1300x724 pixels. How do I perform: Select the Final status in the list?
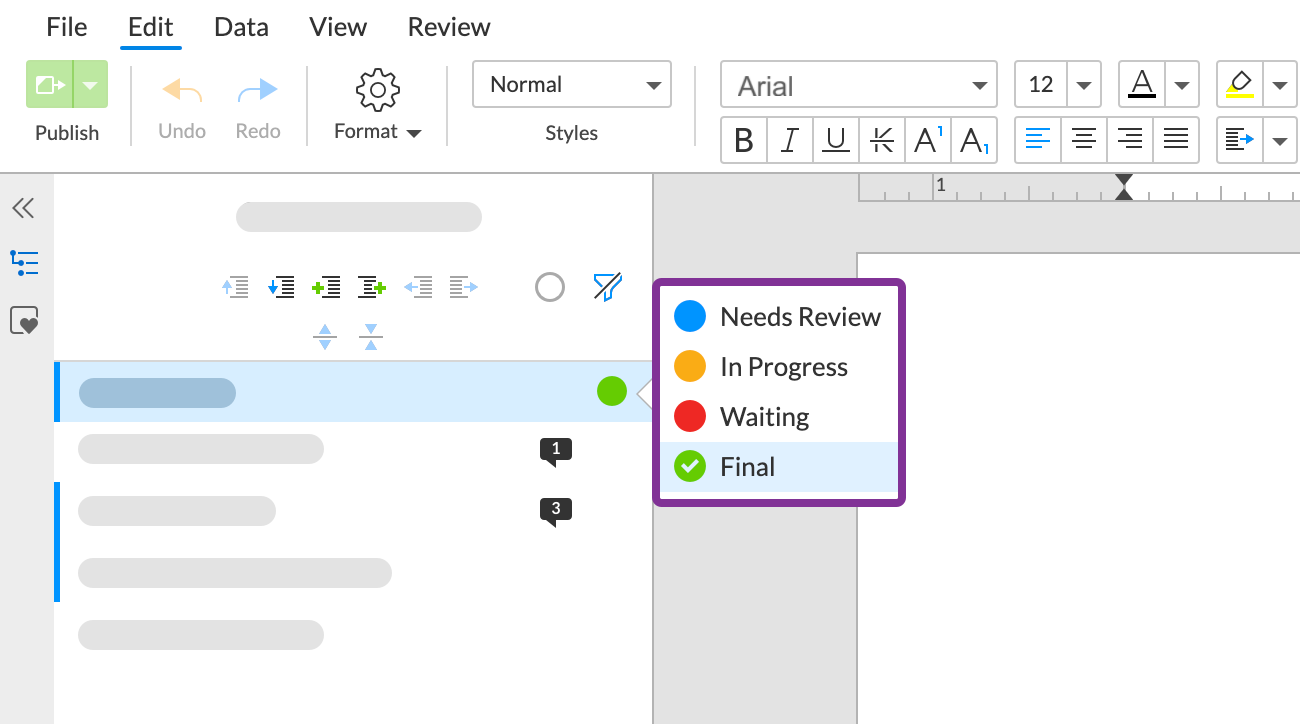[748, 466]
